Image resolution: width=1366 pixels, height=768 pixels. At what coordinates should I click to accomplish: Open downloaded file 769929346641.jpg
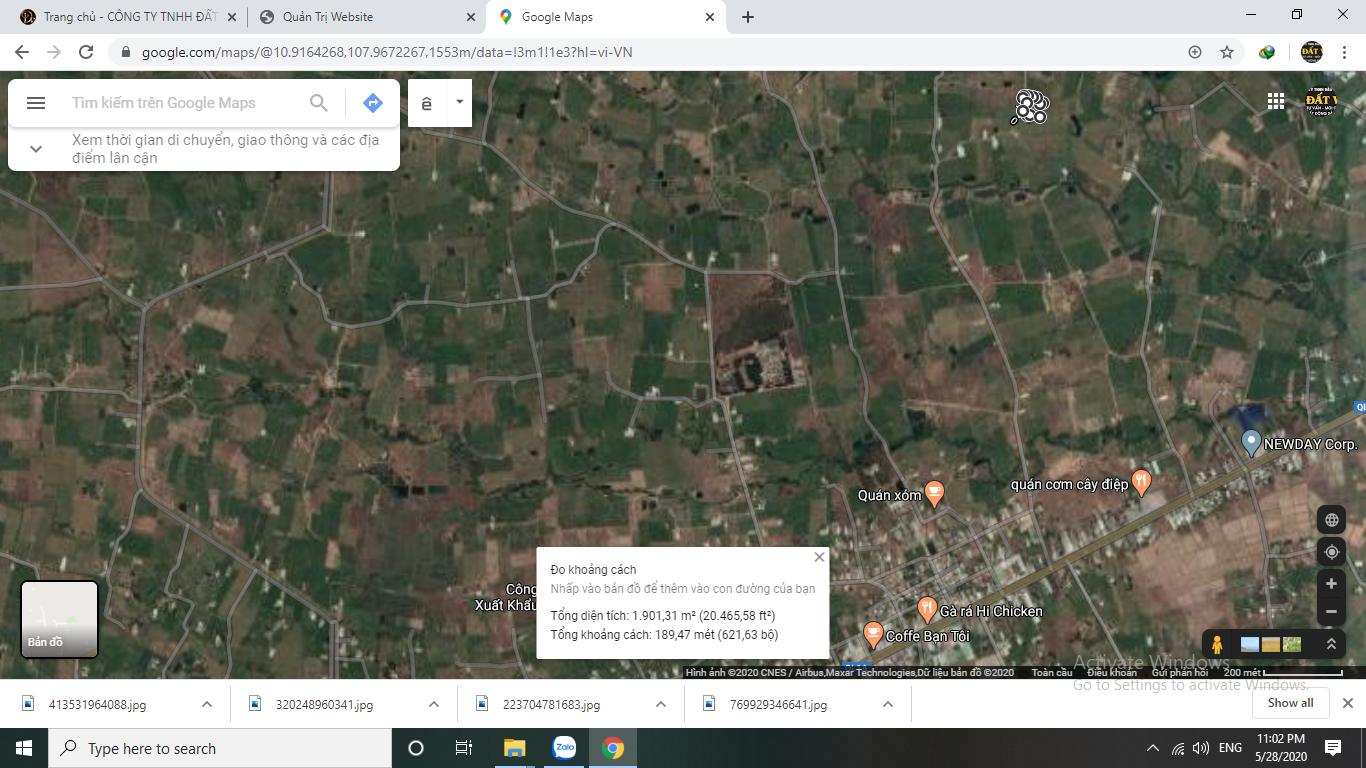point(779,704)
